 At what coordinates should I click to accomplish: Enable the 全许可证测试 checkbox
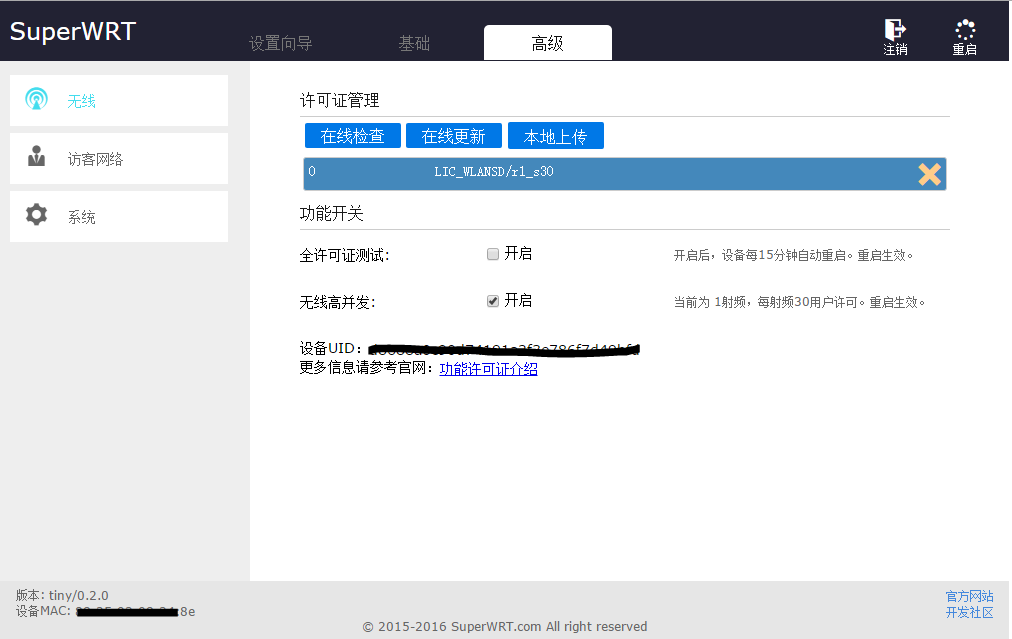(493, 254)
